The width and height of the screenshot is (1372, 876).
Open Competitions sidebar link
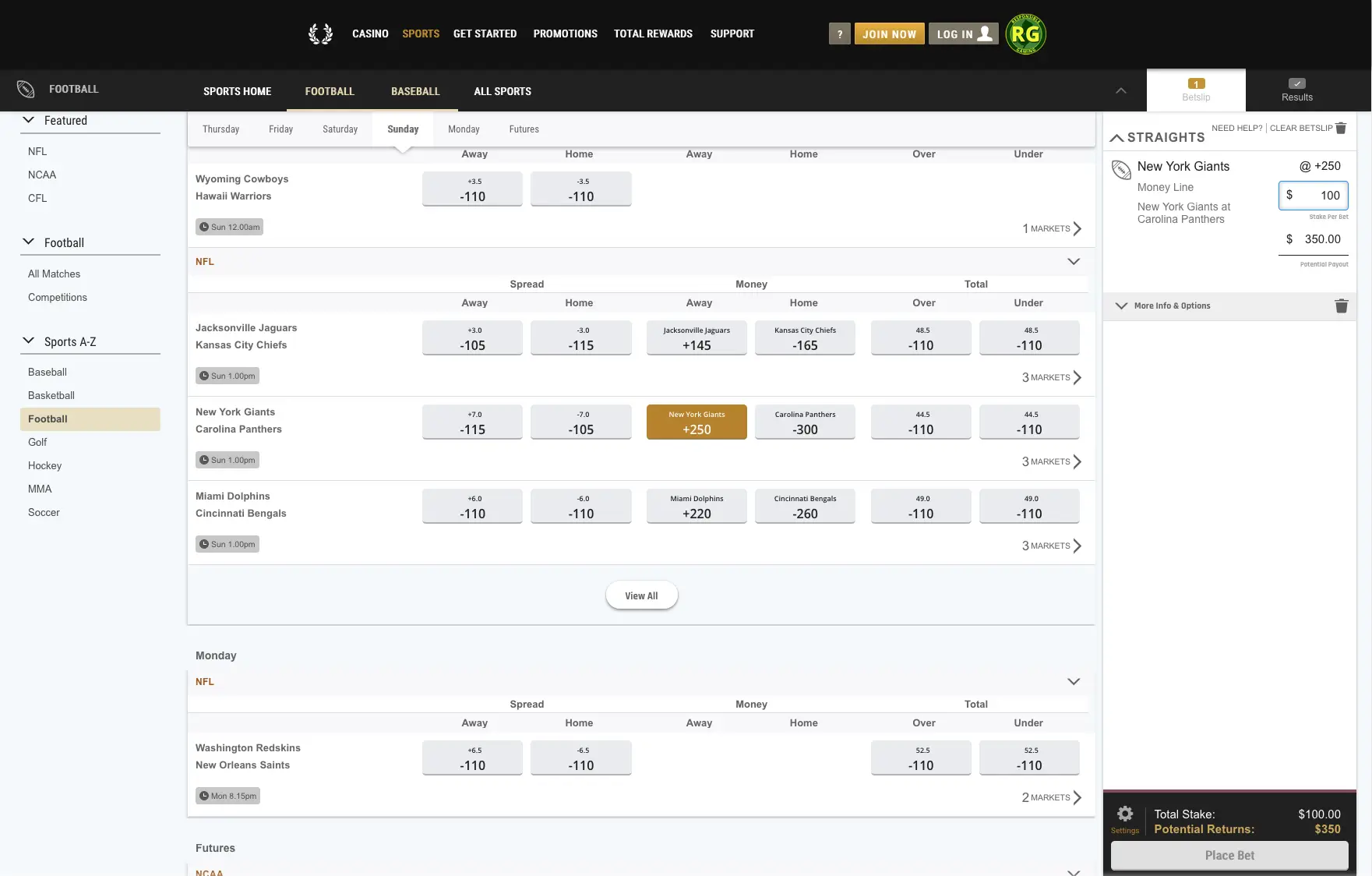click(58, 297)
